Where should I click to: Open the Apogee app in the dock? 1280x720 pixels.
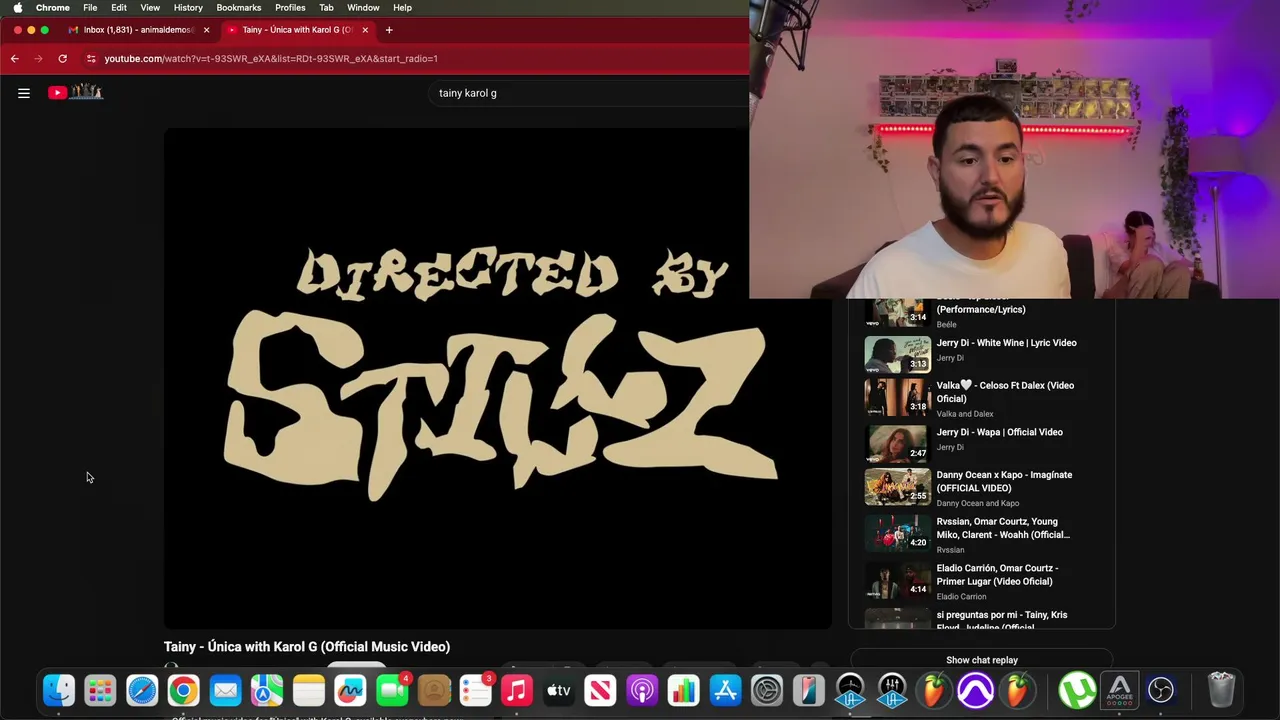[x=1119, y=690]
